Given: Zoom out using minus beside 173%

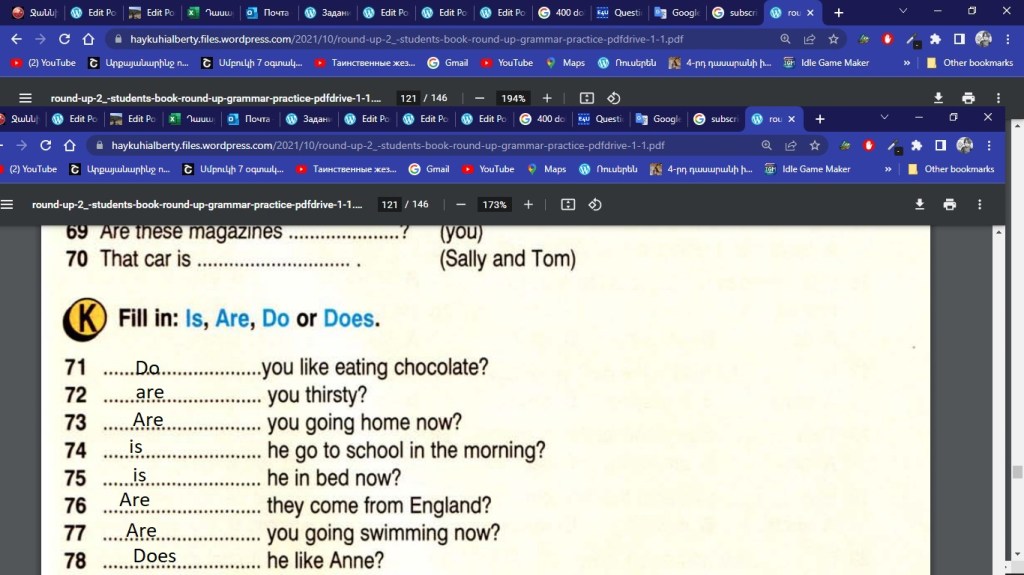Looking at the screenshot, I should (x=461, y=204).
